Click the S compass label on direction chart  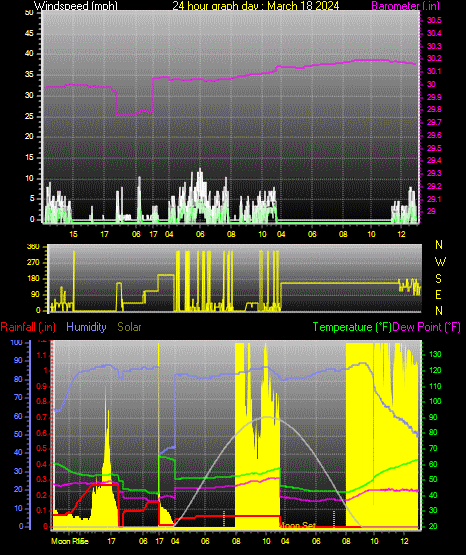(438, 279)
